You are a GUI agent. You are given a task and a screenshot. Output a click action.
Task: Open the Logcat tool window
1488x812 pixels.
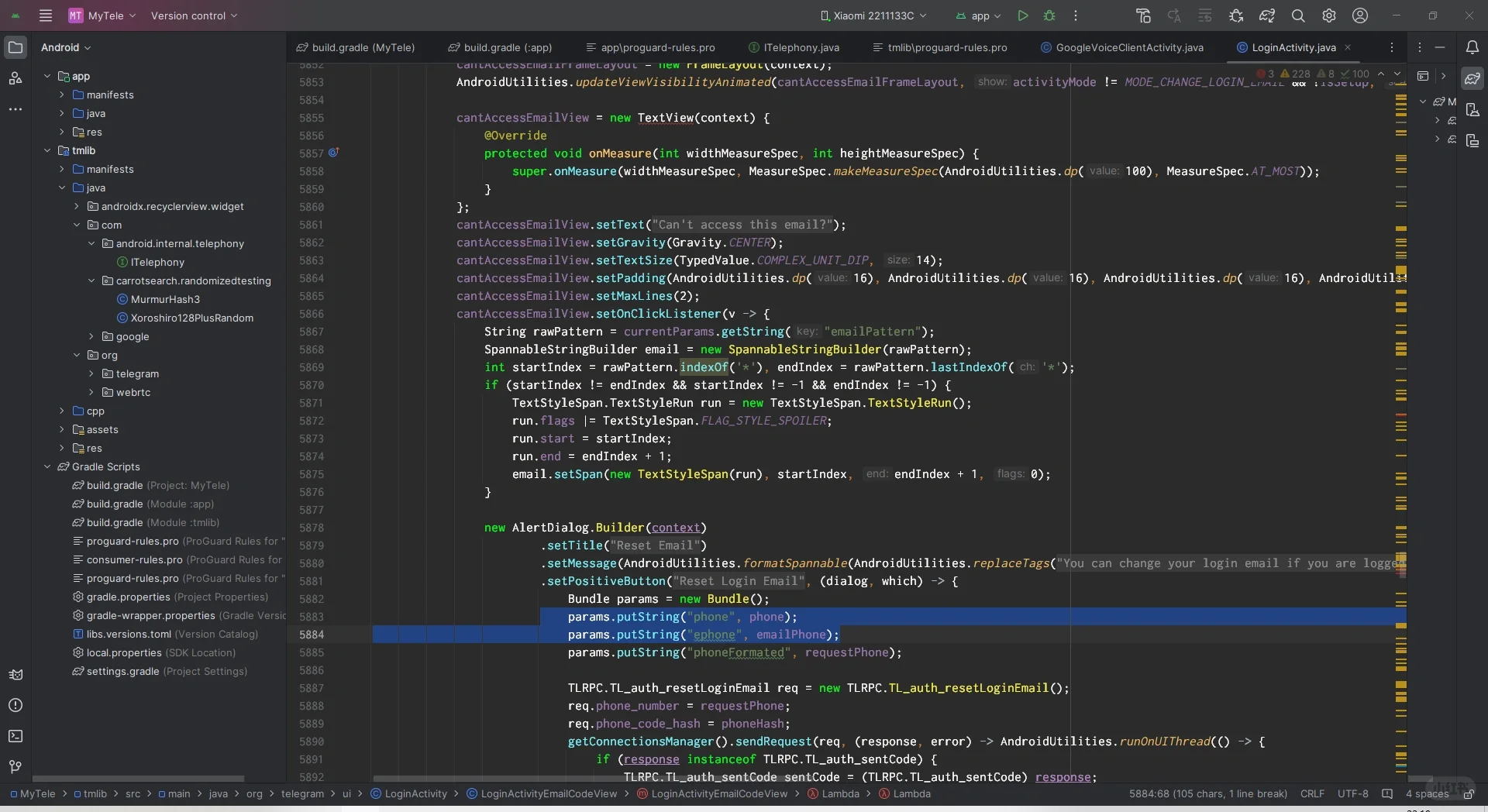[x=15, y=674]
